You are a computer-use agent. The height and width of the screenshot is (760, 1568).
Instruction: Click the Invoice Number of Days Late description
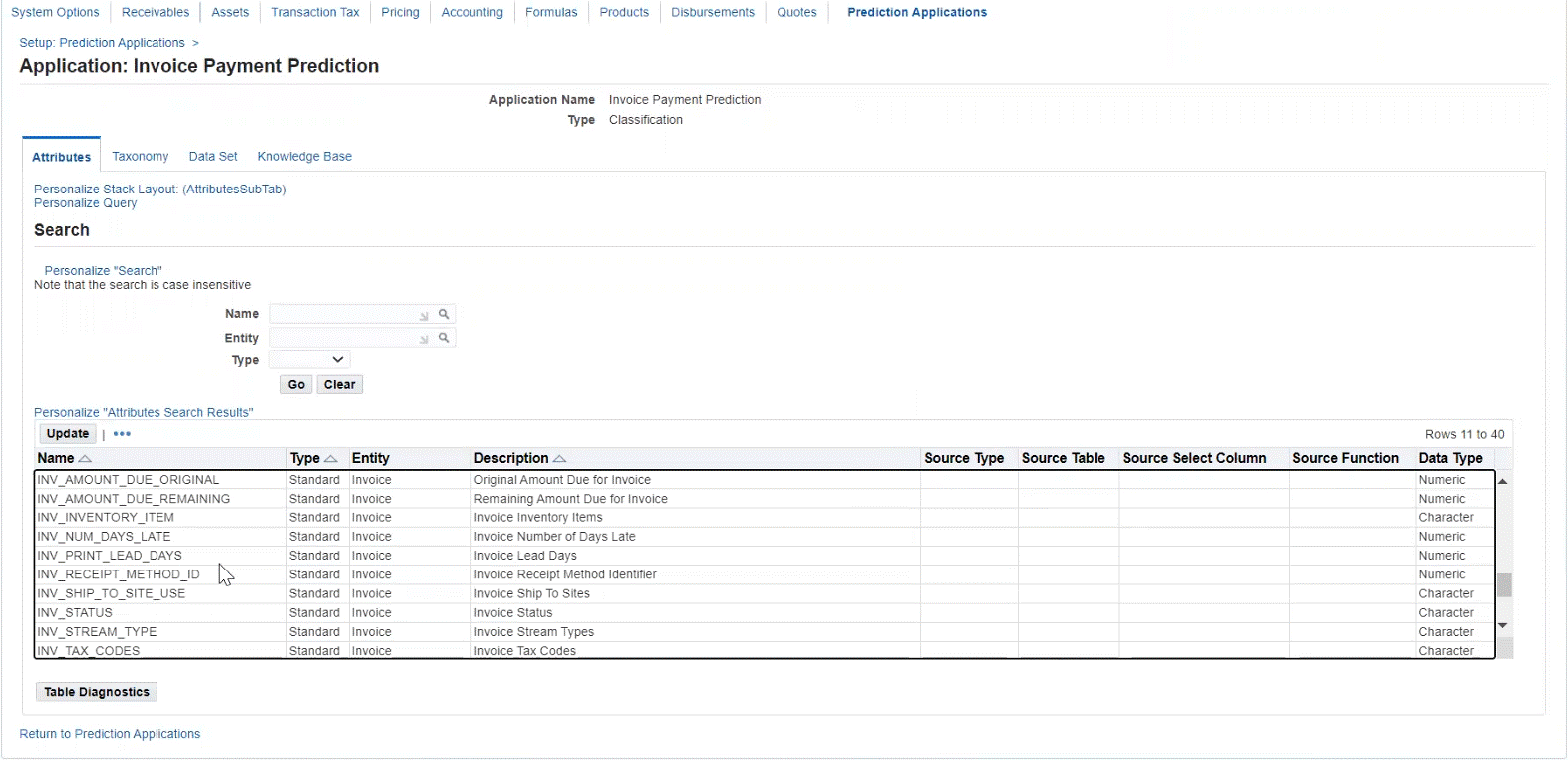tap(555, 537)
